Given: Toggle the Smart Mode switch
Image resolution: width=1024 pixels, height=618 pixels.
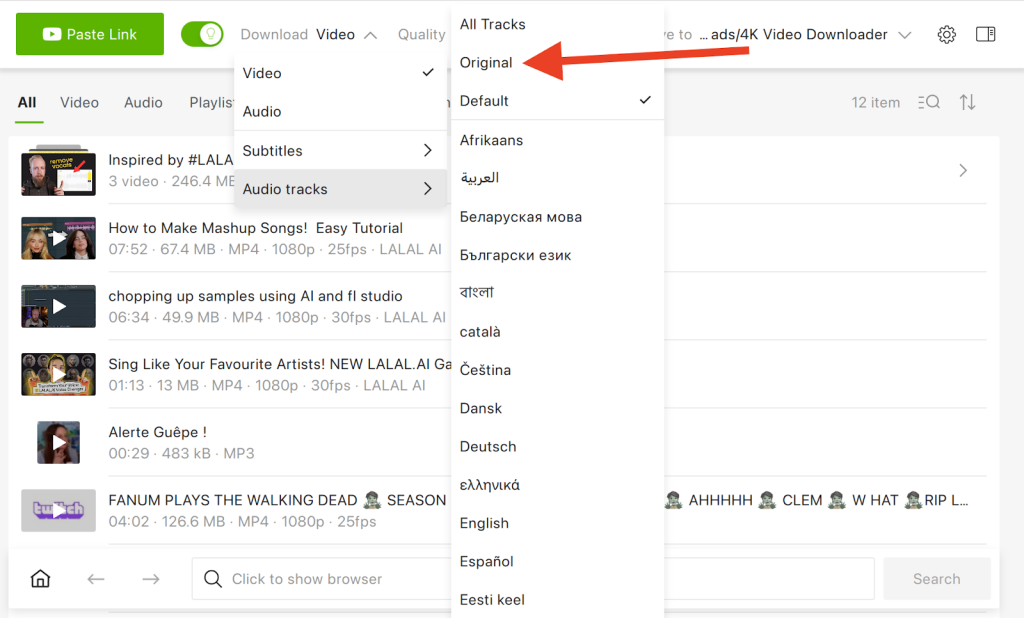Looking at the screenshot, I should (x=202, y=34).
